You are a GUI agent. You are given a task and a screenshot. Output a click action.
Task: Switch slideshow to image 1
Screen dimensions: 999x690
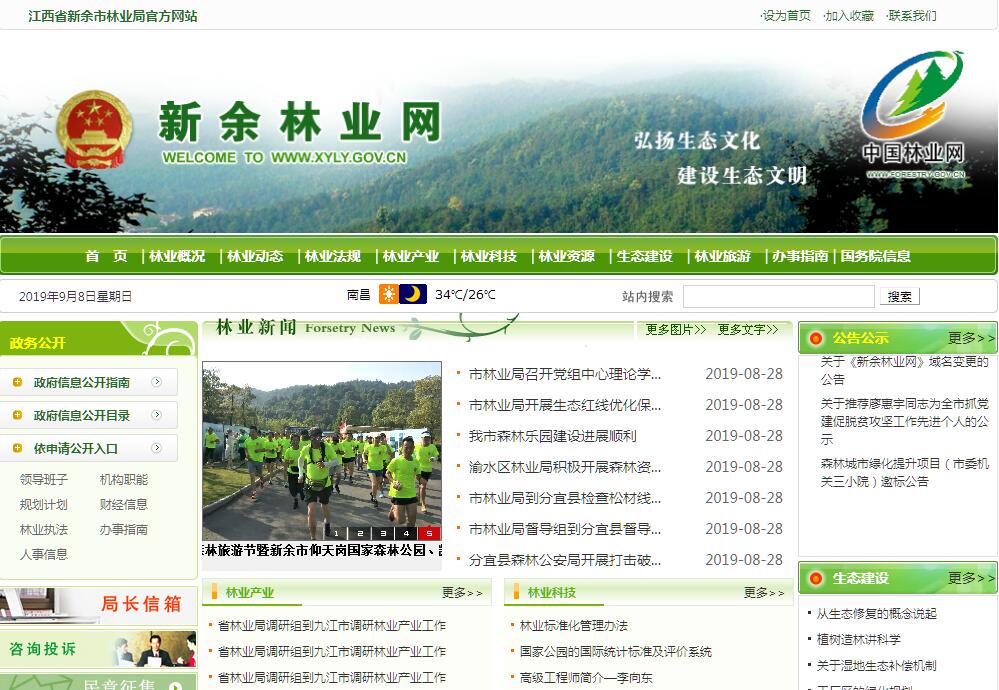click(x=336, y=534)
